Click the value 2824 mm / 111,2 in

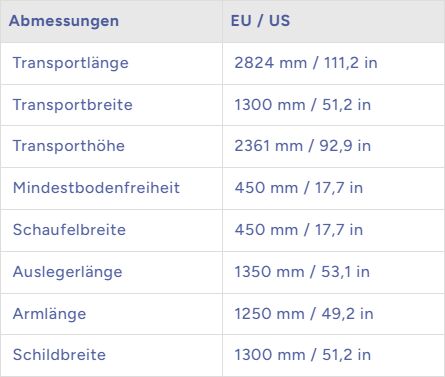pyautogui.click(x=306, y=63)
